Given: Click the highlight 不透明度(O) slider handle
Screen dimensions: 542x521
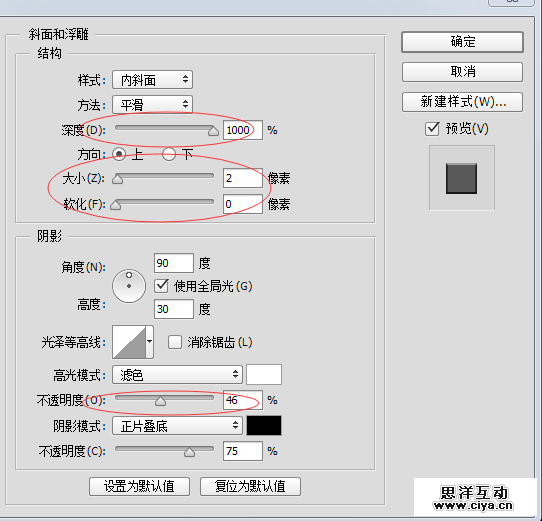Looking at the screenshot, I should (160, 401).
